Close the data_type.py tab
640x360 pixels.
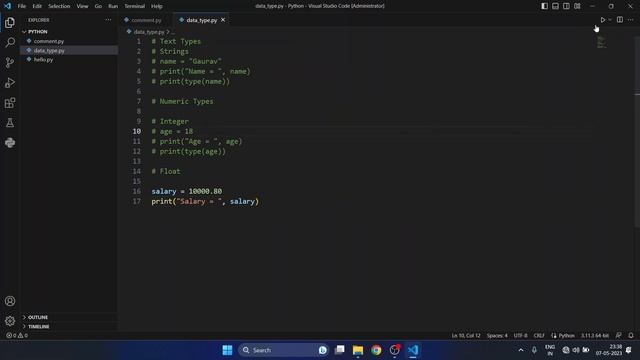(223, 20)
